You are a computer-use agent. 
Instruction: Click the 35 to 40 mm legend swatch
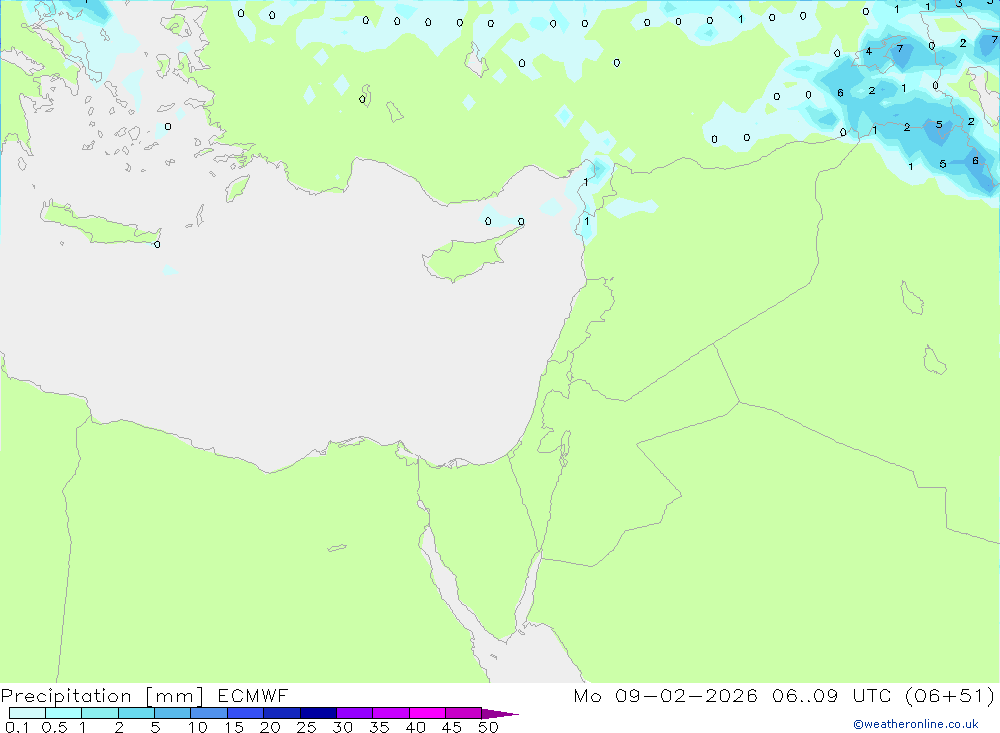coord(391,713)
